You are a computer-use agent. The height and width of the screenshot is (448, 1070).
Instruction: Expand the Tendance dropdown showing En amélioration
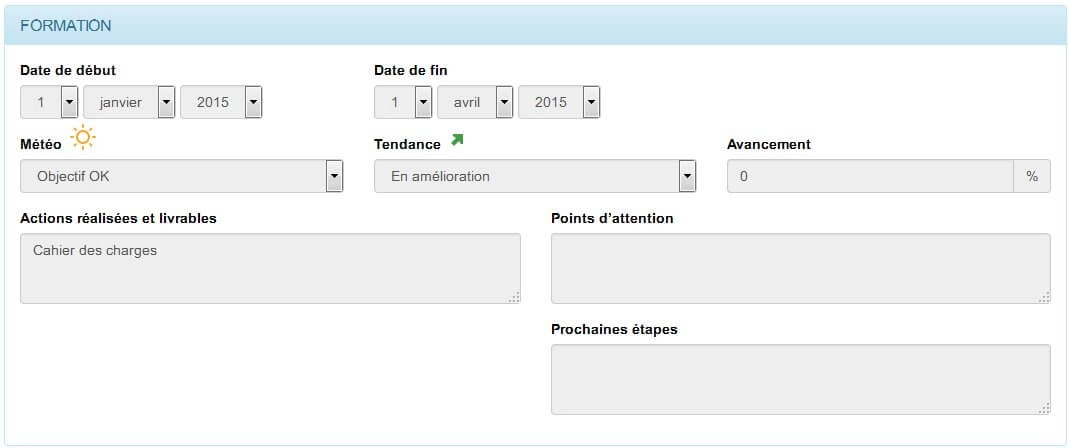click(536, 177)
